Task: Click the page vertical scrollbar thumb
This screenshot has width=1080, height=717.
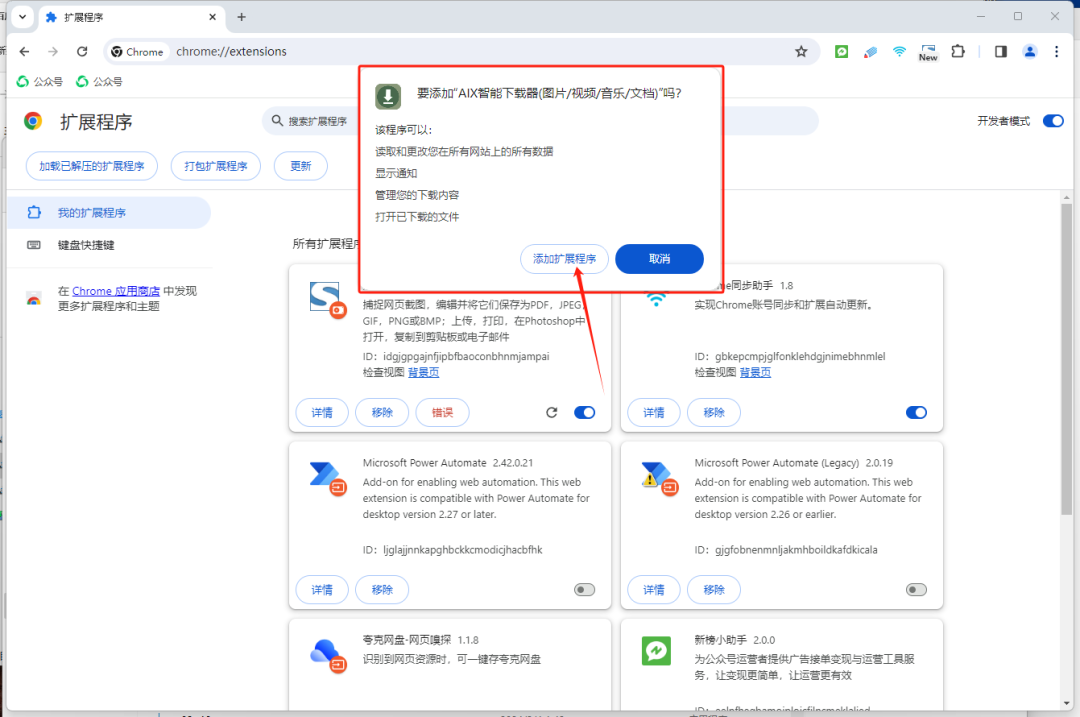Action: 1066,358
